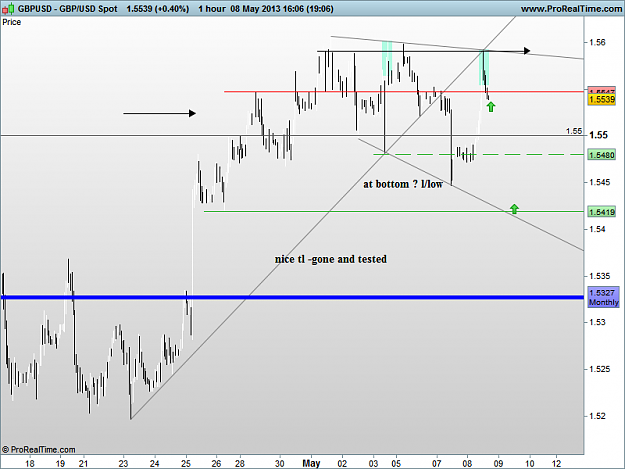The image size is (625, 469).
Task: Select the thick blue Monthly horizontal line
Action: click(292, 297)
